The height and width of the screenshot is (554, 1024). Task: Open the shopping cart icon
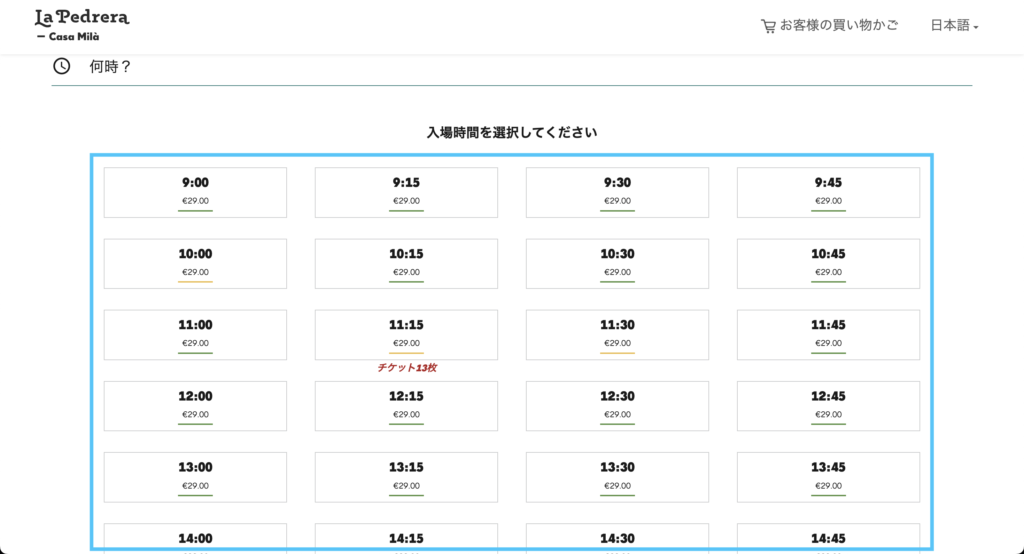pos(768,26)
